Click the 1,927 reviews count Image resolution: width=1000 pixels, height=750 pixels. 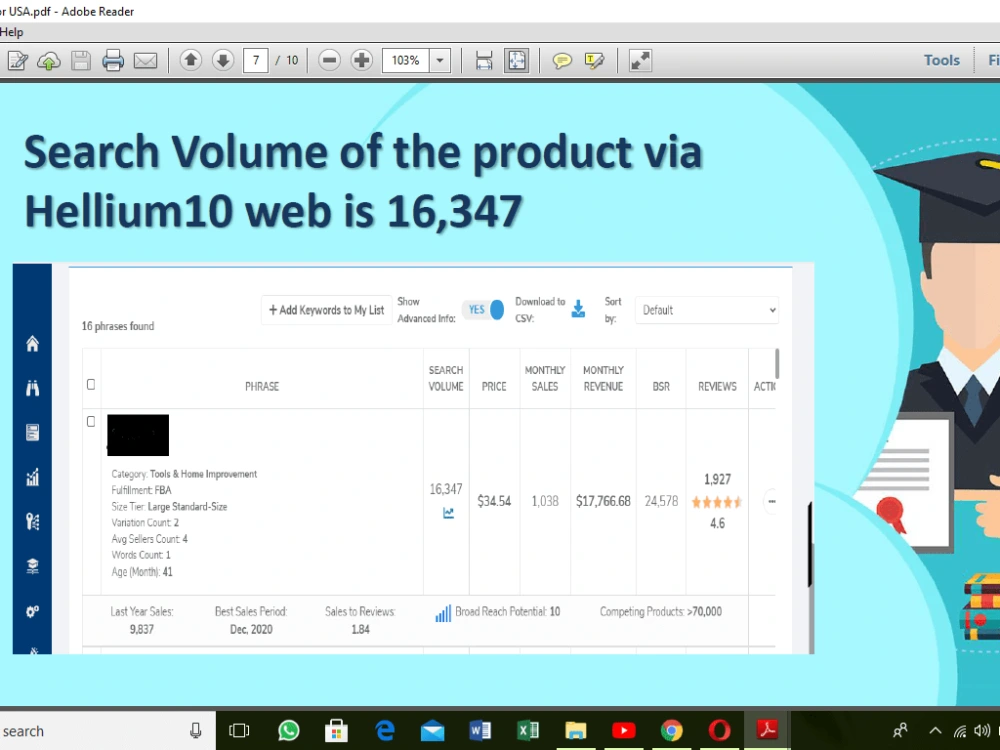717,479
